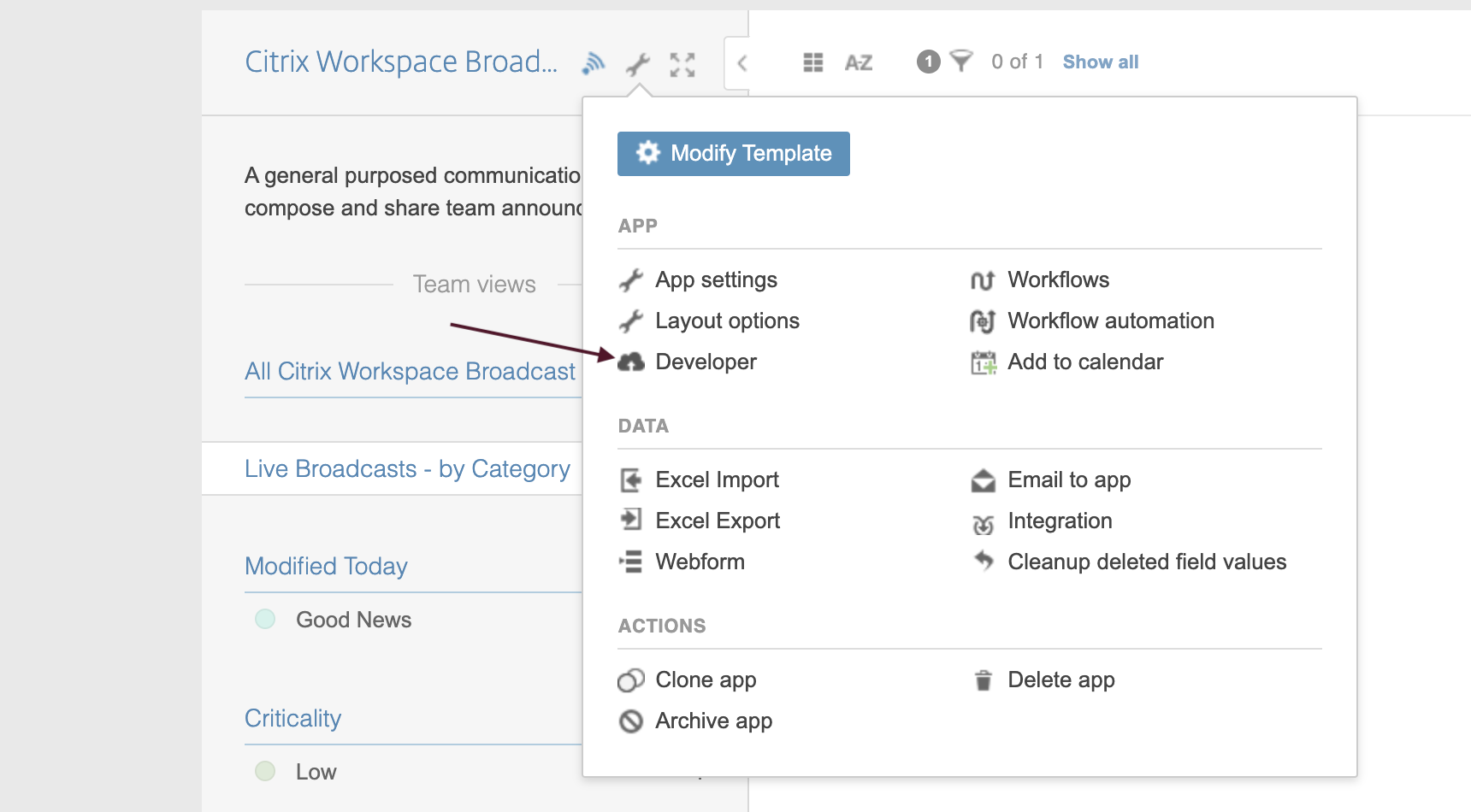Click the Excel Export icon
Image resolution: width=1471 pixels, height=812 pixels.
point(631,520)
